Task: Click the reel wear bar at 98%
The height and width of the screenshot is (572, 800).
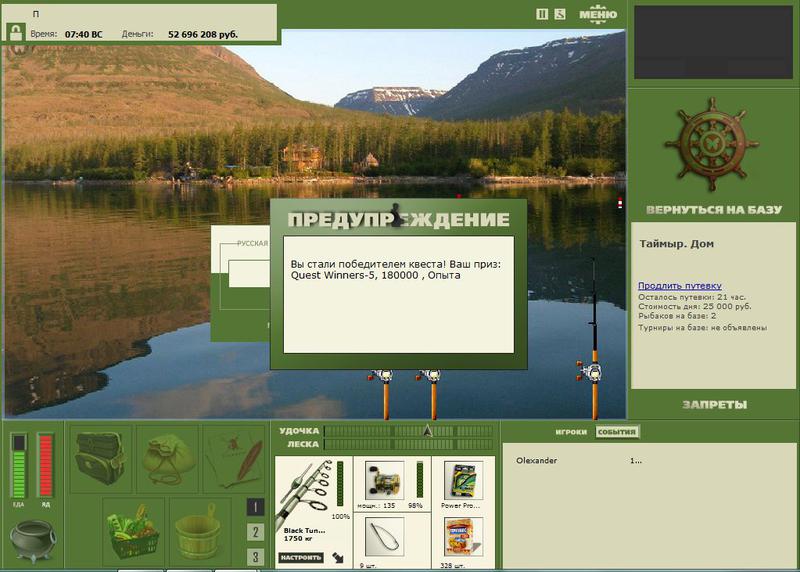Action: pos(420,480)
